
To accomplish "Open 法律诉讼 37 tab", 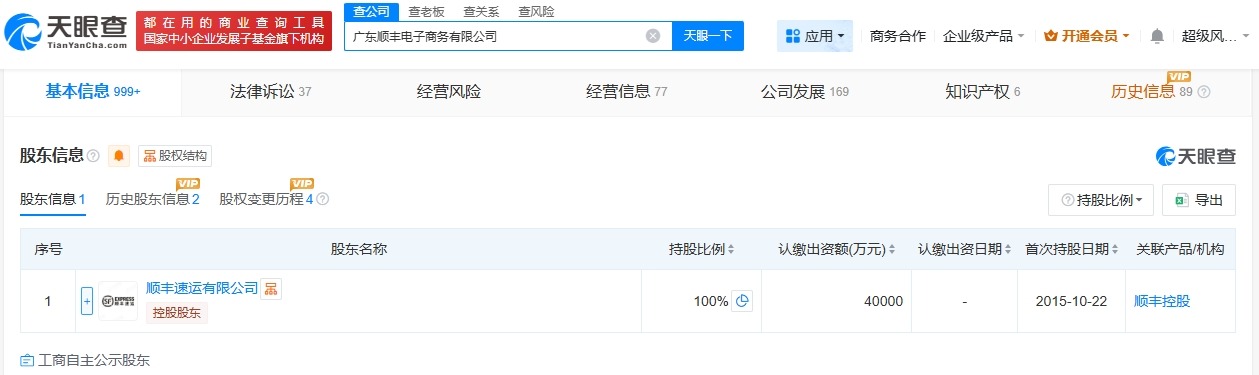I will click(x=271, y=92).
